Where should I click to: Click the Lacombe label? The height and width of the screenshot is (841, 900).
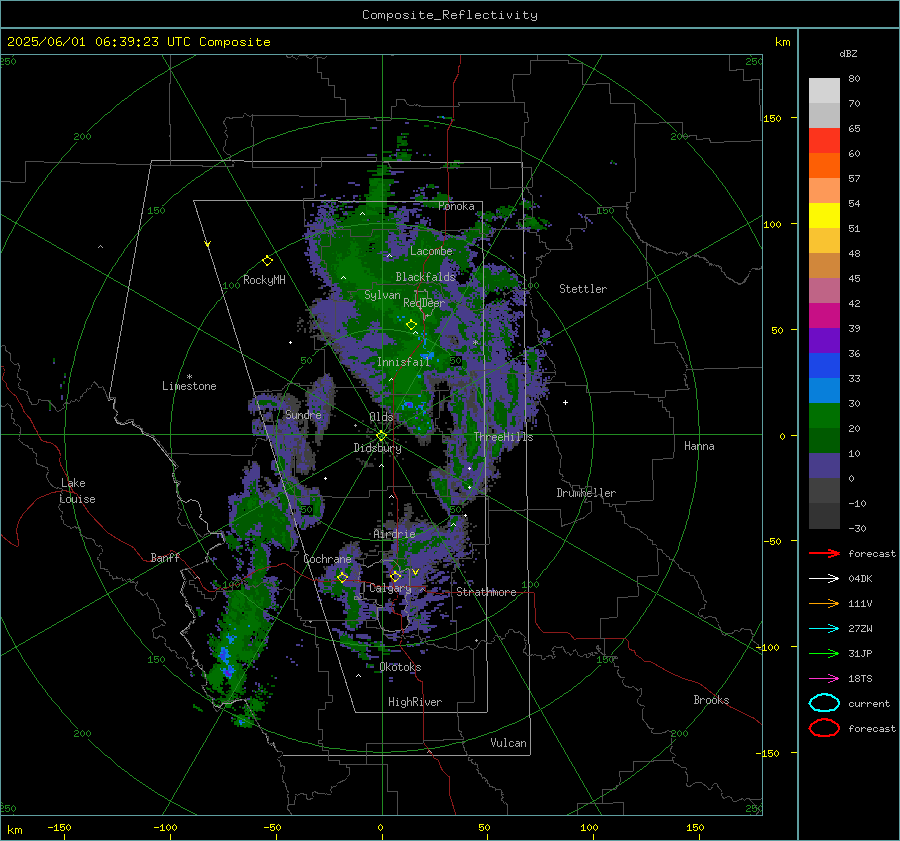click(x=431, y=251)
